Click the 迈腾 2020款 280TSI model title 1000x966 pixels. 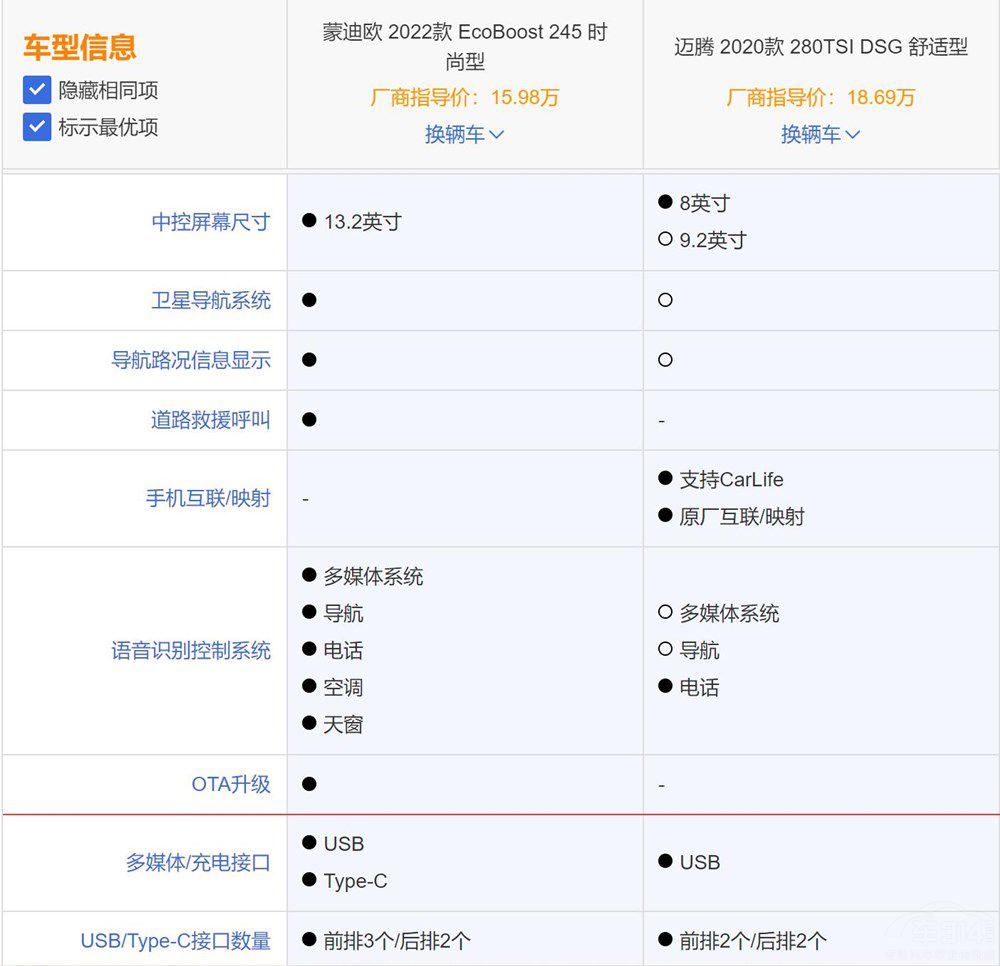[820, 47]
